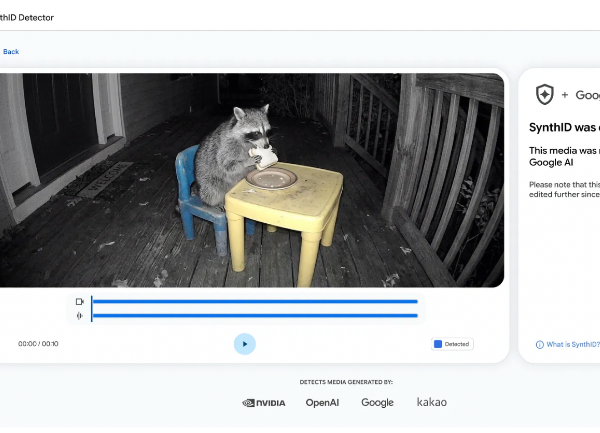
Task: Click the video track camera icon
Action: pos(80,301)
